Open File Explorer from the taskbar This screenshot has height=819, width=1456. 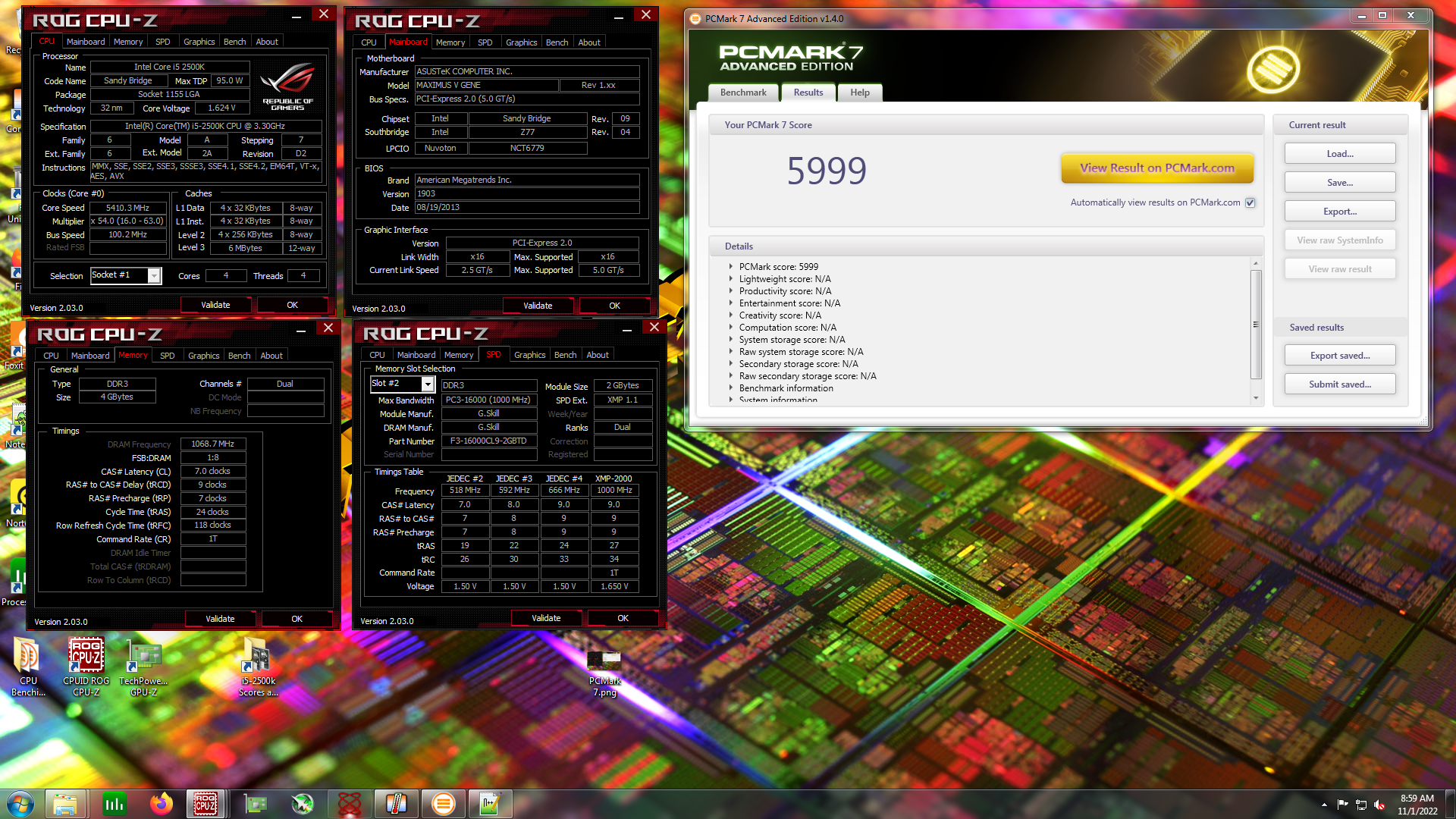(x=64, y=804)
